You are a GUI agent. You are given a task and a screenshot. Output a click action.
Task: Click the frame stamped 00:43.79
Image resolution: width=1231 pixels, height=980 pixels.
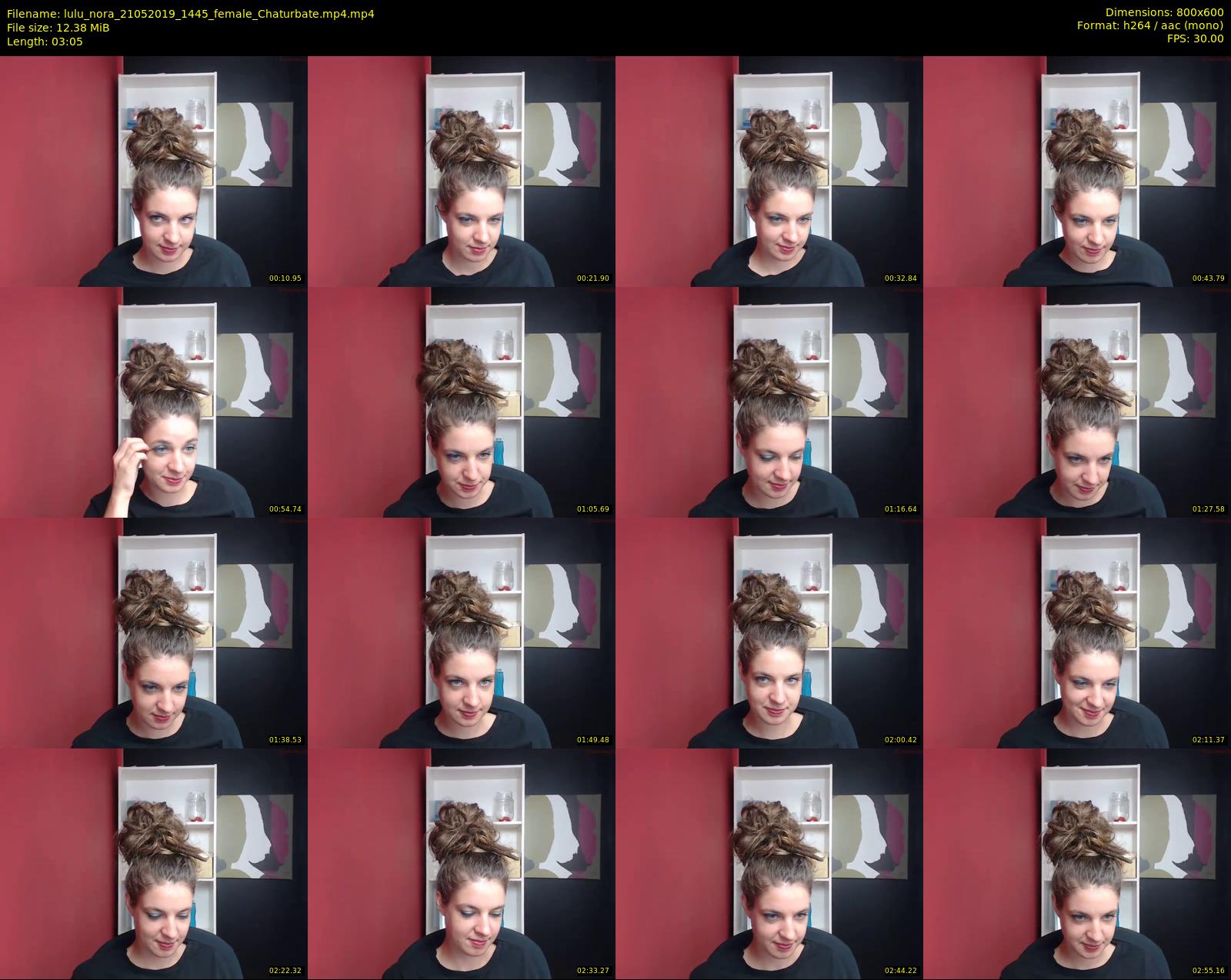1077,171
